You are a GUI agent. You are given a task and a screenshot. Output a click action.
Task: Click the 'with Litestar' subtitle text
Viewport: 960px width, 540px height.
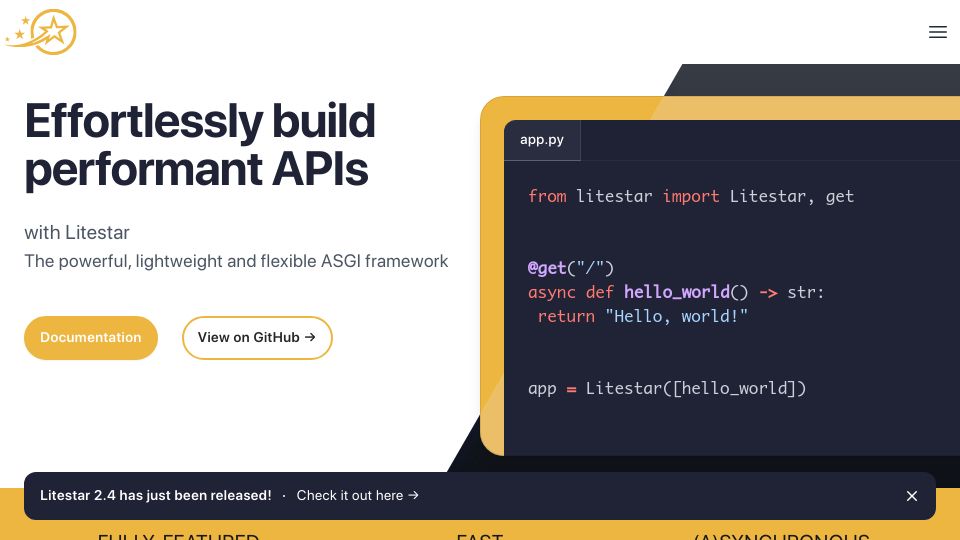pyautogui.click(x=77, y=233)
